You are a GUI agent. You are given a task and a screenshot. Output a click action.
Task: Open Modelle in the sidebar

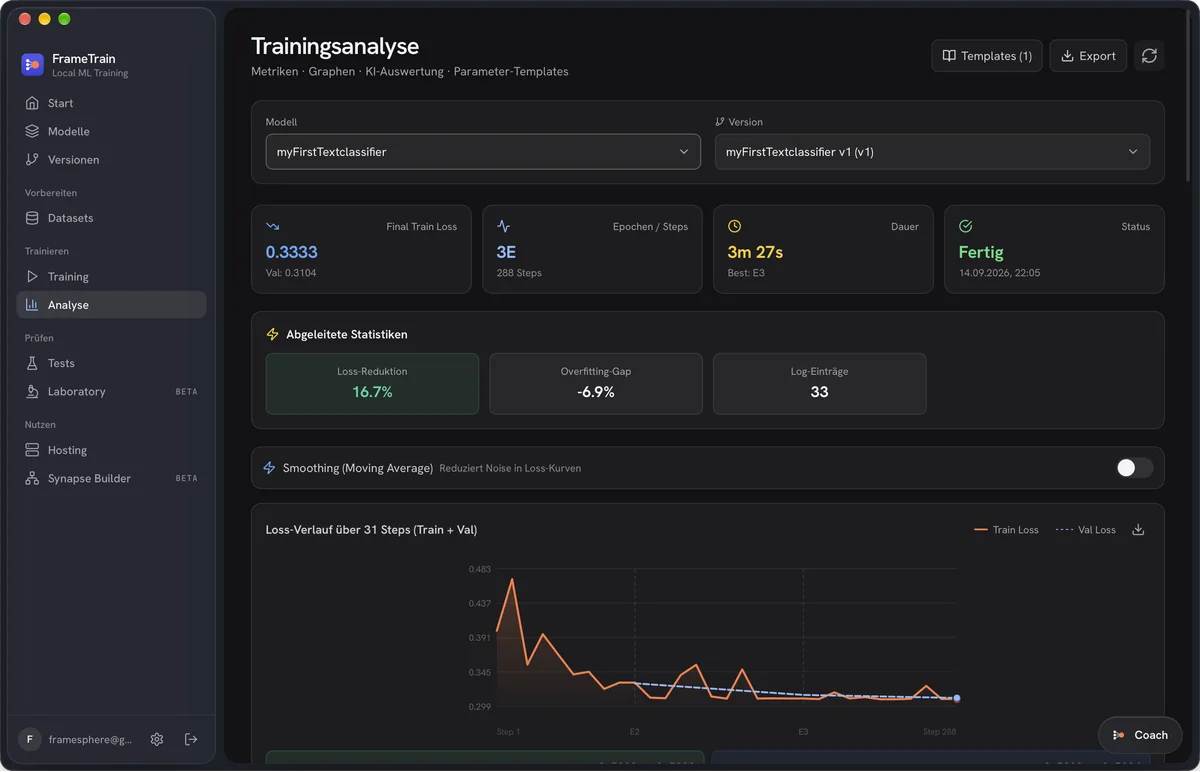112,131
